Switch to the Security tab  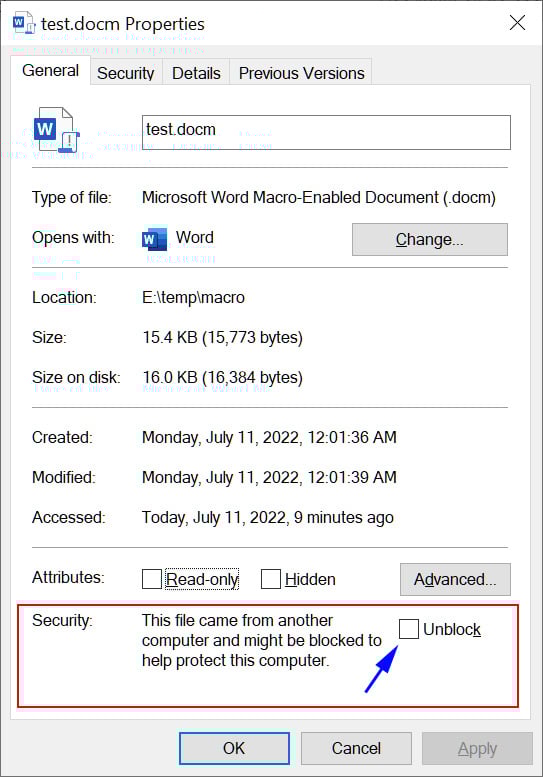point(126,73)
